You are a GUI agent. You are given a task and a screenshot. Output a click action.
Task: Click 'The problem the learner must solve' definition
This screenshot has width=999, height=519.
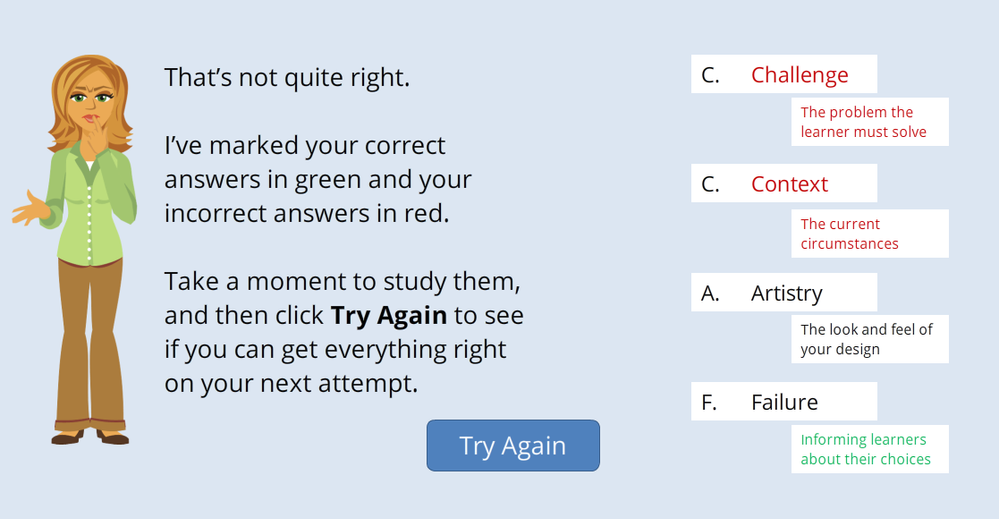870,122
